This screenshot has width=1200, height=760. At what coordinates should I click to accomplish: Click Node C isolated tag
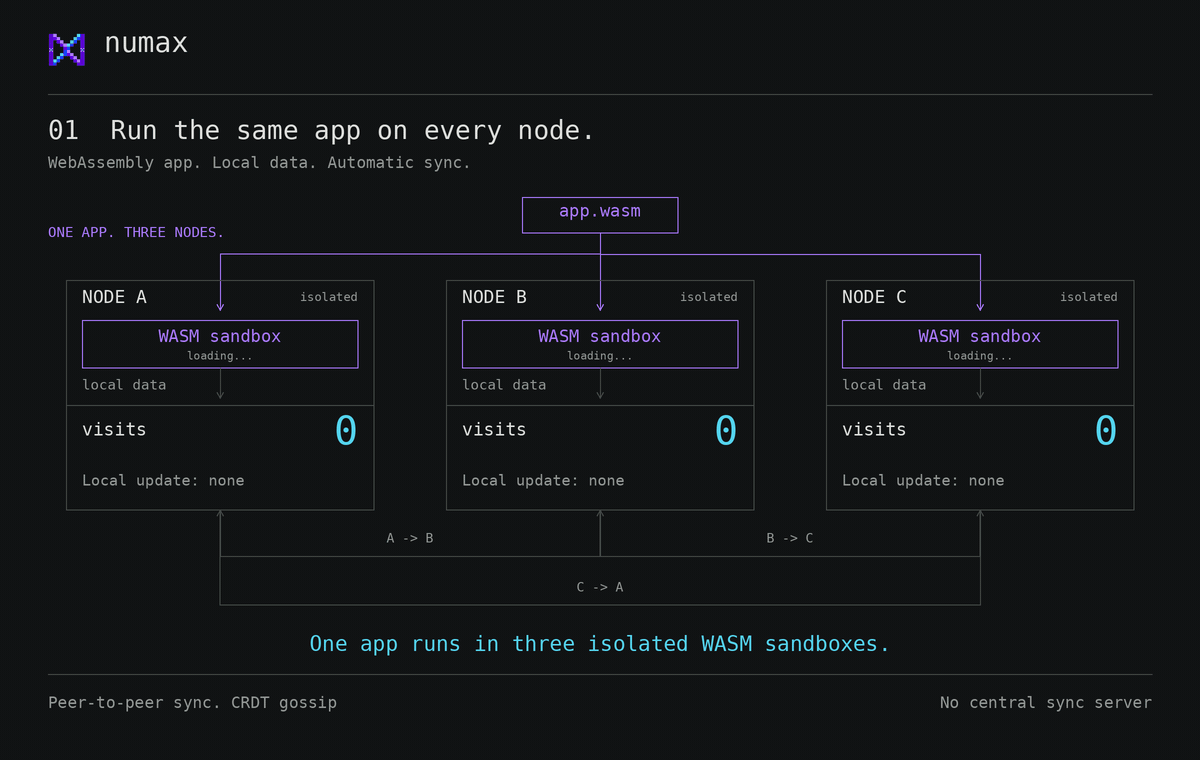coord(1089,297)
